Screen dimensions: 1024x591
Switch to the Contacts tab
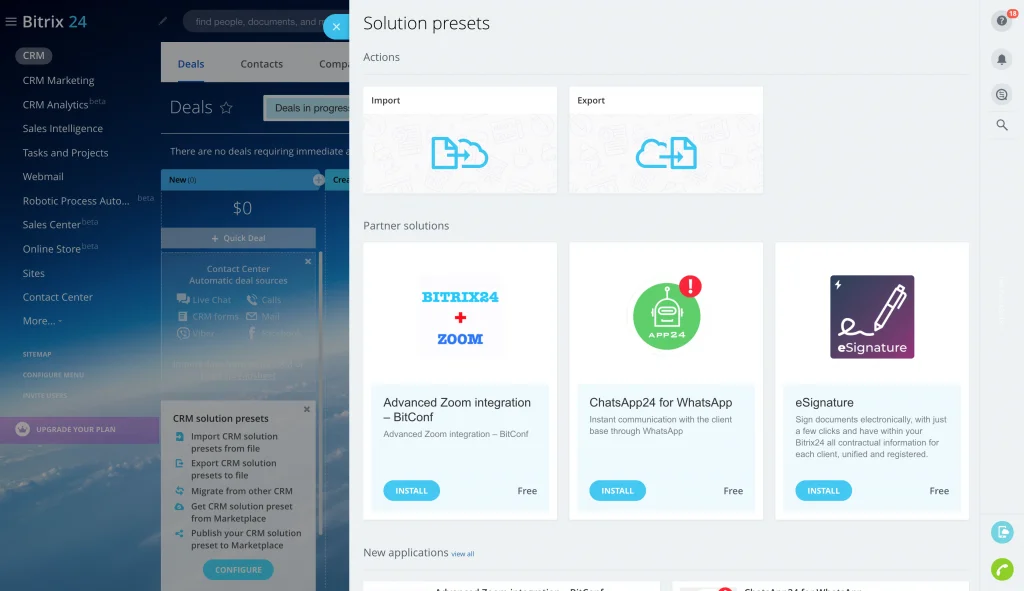(261, 64)
